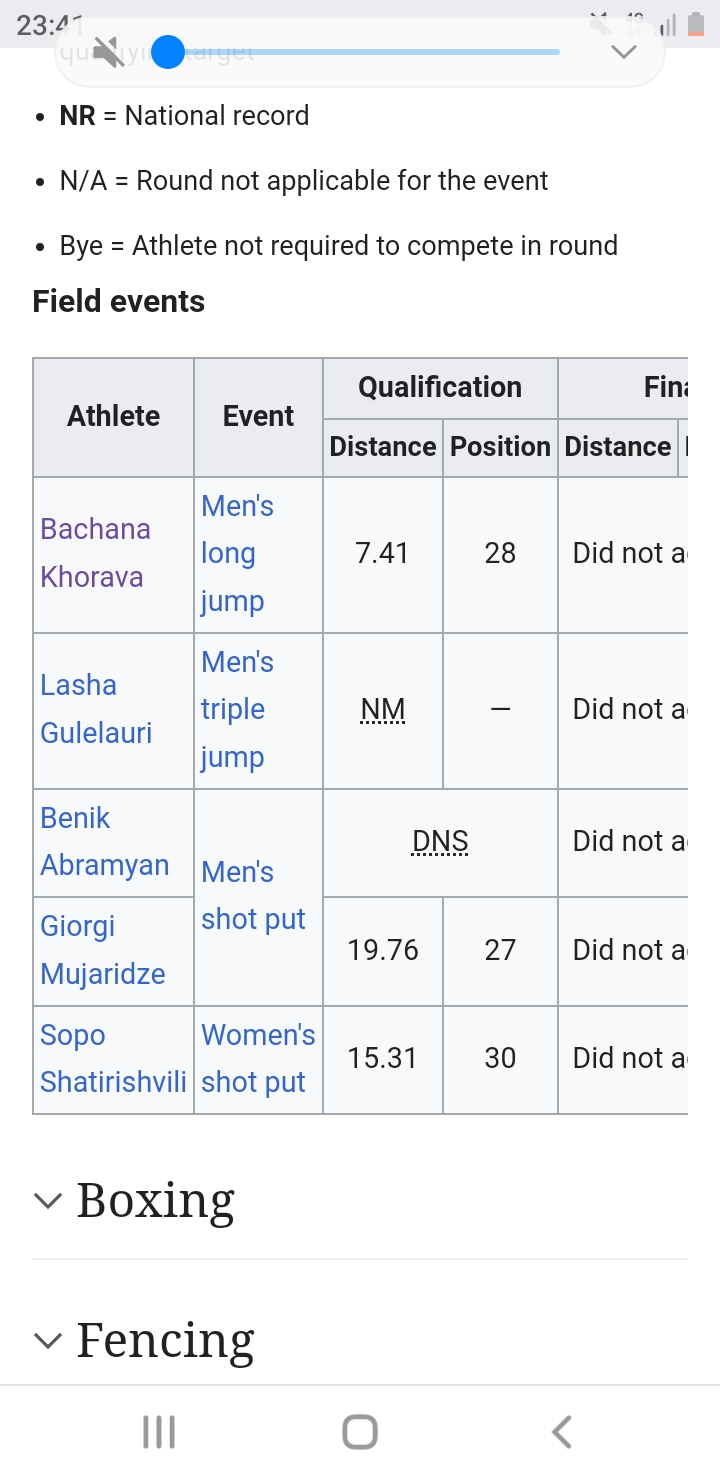Tap the NM abbreviation in Distance column
720x1480 pixels.
tap(383, 710)
